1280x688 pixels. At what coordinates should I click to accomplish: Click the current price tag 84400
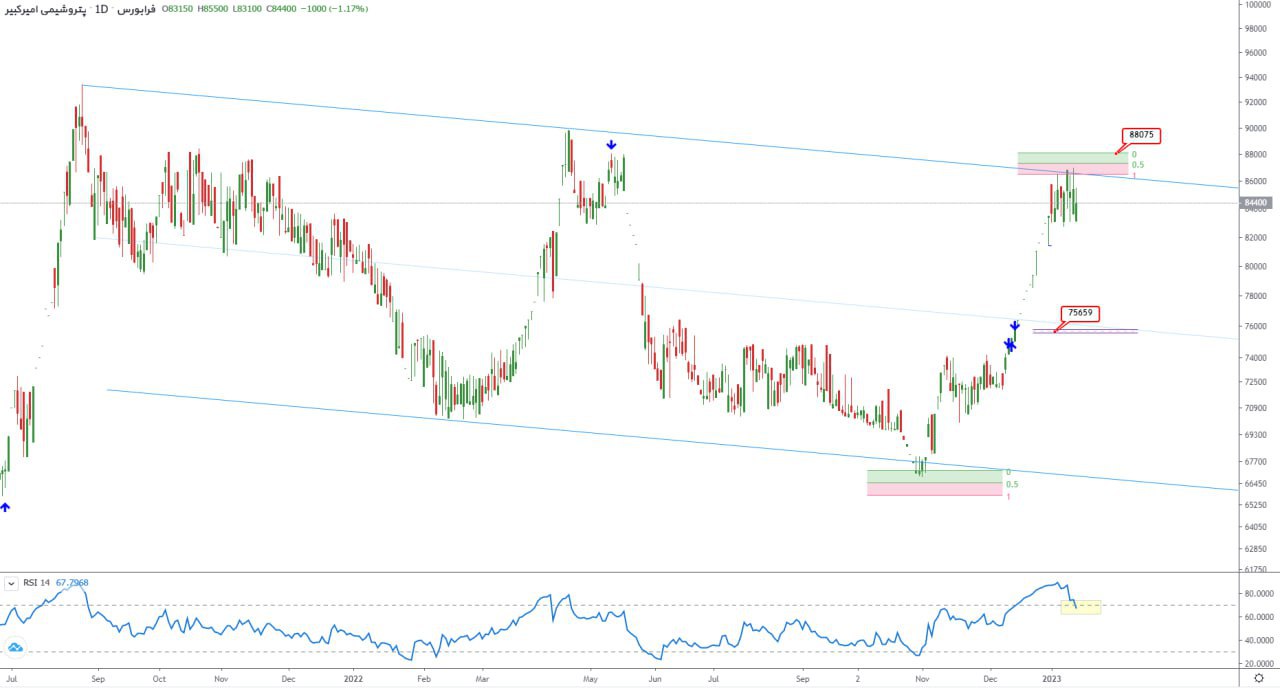coord(1255,203)
